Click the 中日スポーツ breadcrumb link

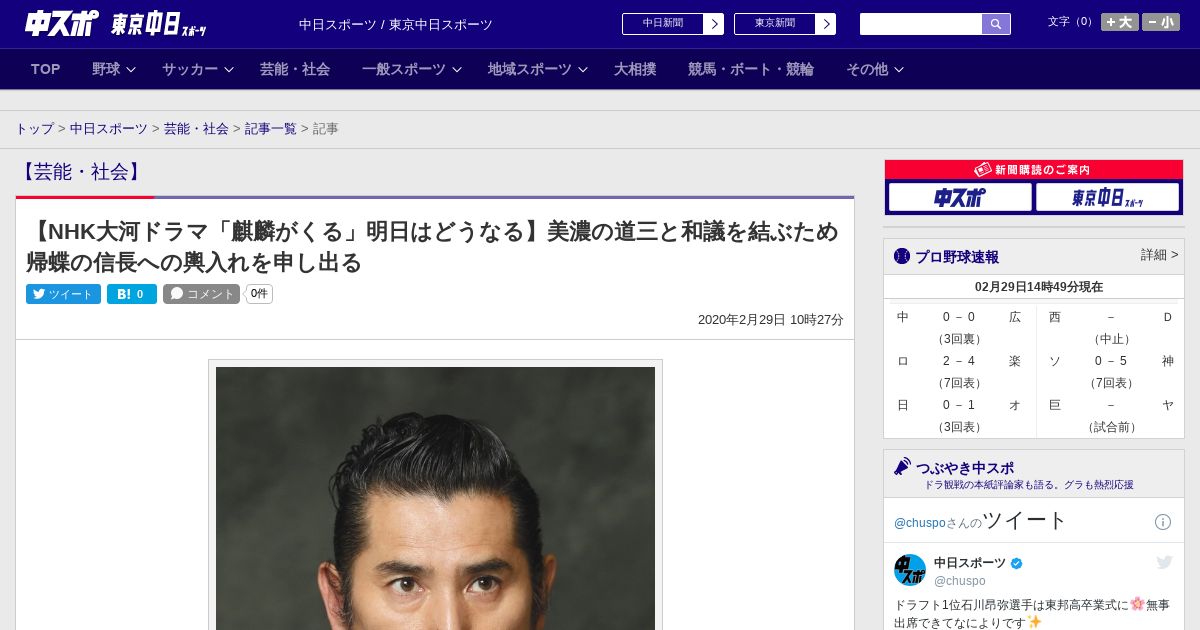tap(109, 129)
